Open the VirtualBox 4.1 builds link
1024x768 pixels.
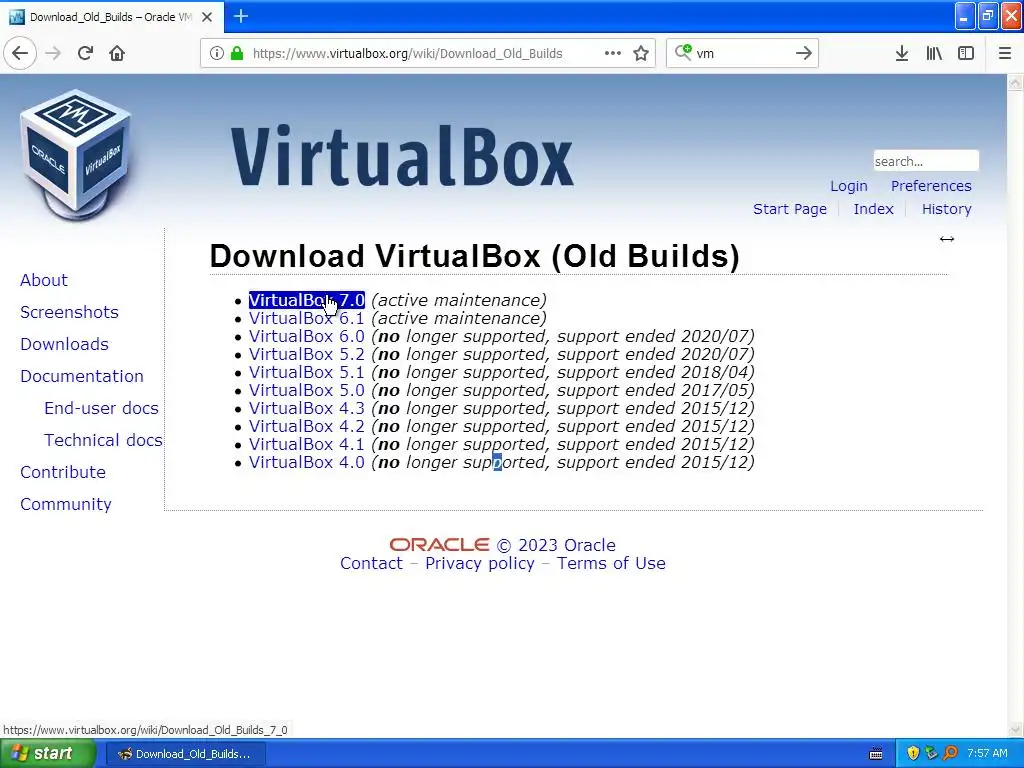[306, 444]
